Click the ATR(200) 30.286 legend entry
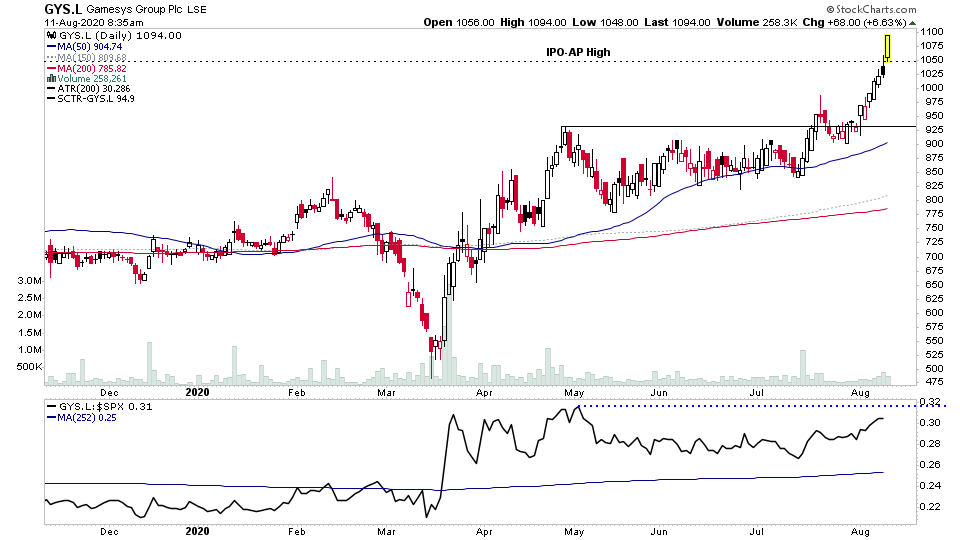 coord(89,89)
